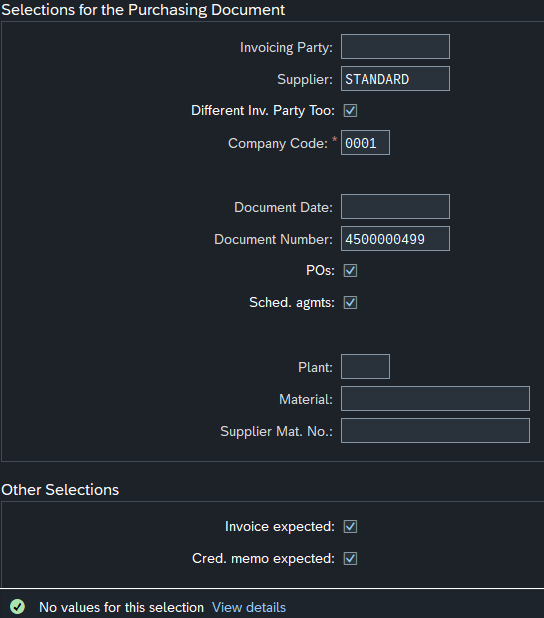Uncheck Cred. memo expected checkbox
Screen dimensions: 544x618
(350, 558)
